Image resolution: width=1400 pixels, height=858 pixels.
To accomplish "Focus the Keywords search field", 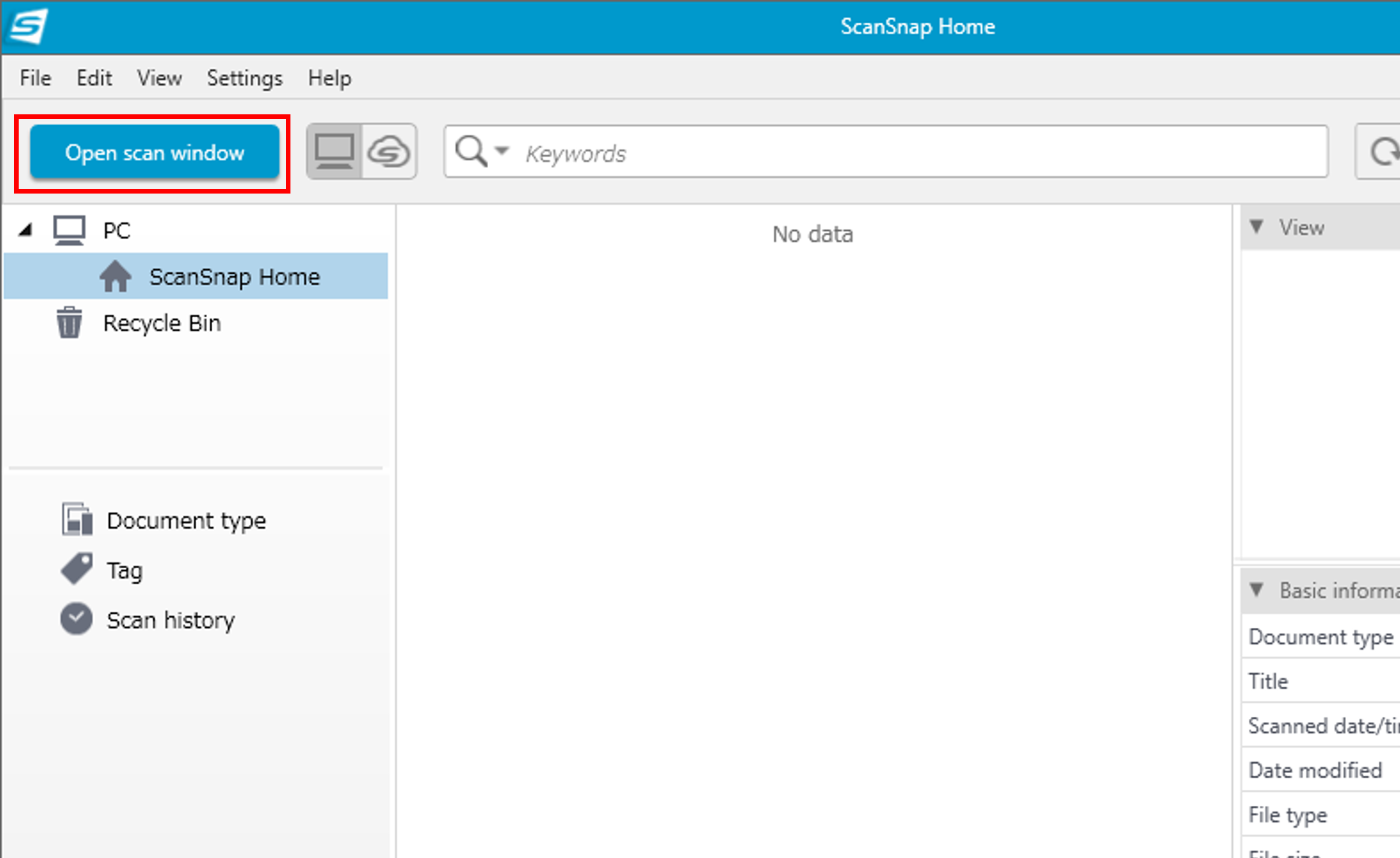I will tap(886, 152).
